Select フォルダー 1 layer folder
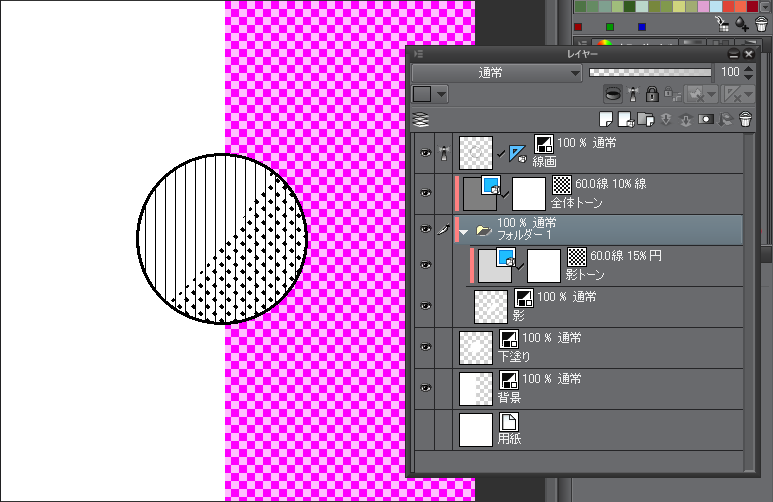 point(597,229)
